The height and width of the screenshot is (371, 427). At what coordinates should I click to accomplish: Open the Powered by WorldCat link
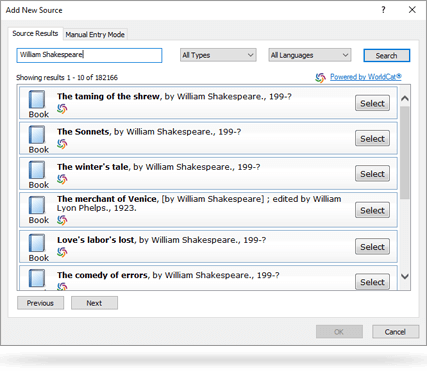[366, 77]
